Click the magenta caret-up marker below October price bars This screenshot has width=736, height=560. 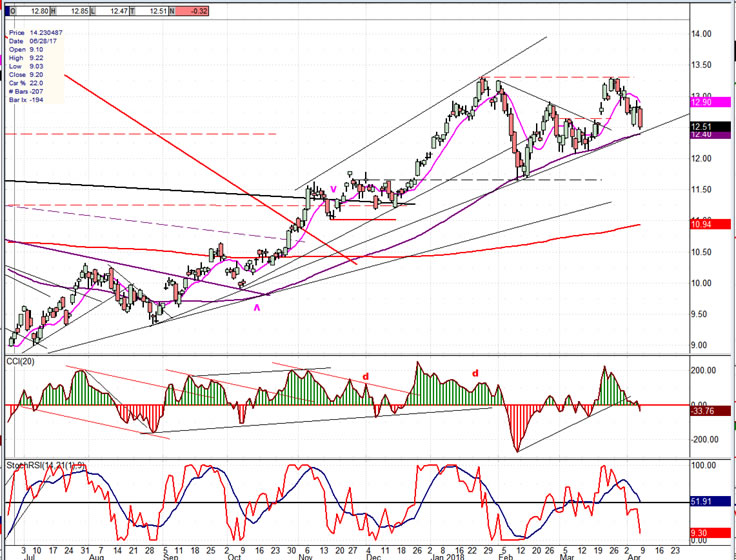click(257, 308)
